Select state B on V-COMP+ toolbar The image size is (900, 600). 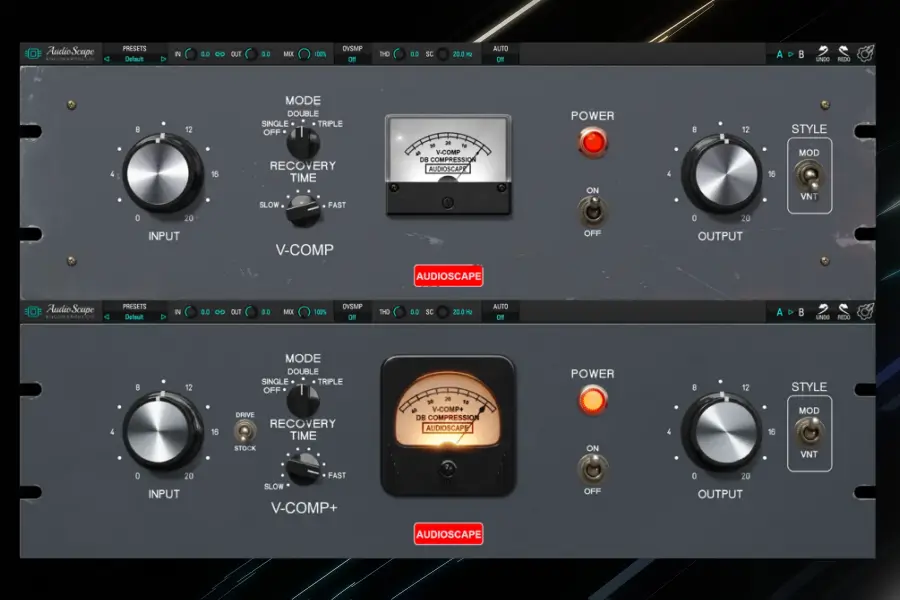pos(801,312)
